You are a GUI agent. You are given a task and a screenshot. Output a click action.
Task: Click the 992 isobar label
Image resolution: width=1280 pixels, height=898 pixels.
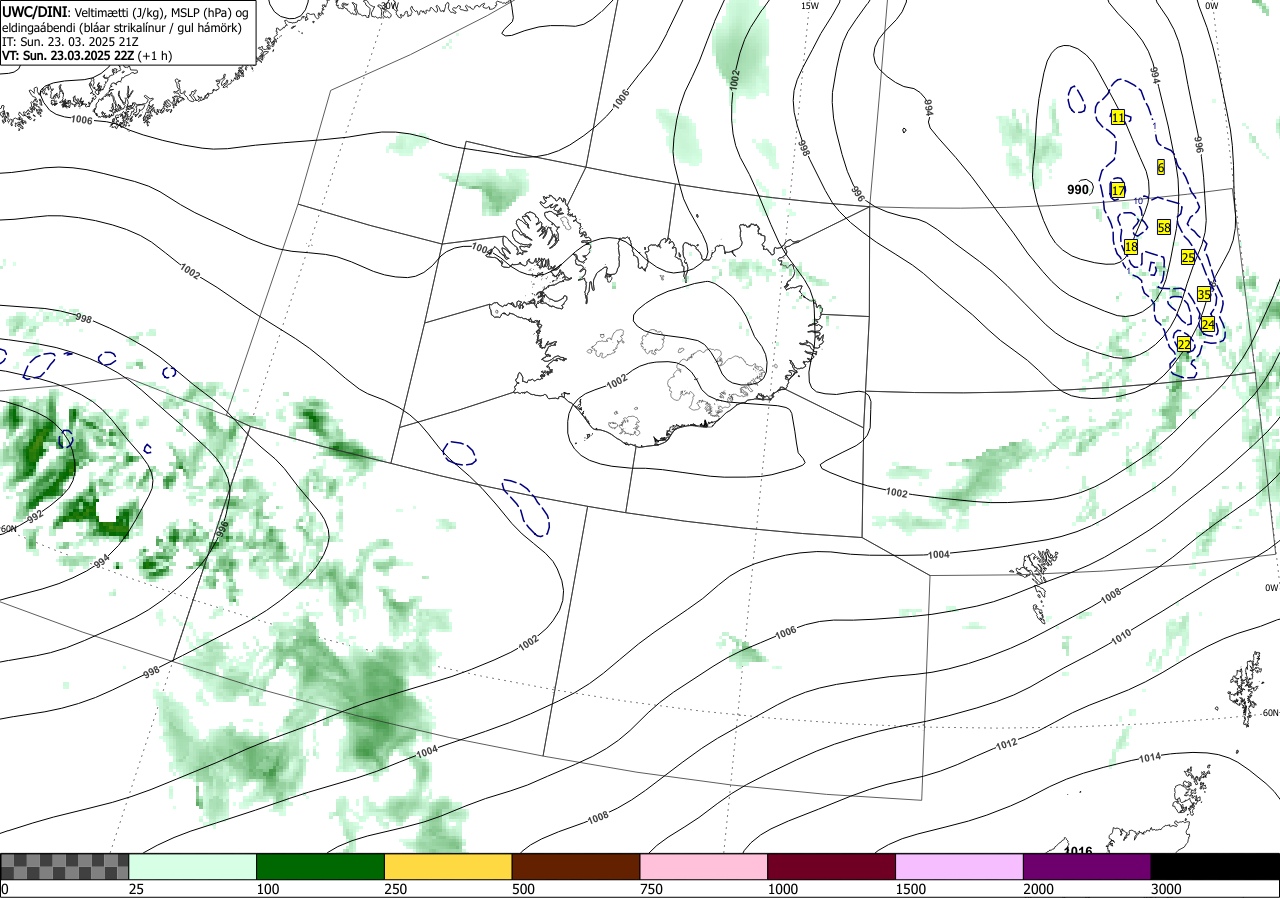(36, 517)
